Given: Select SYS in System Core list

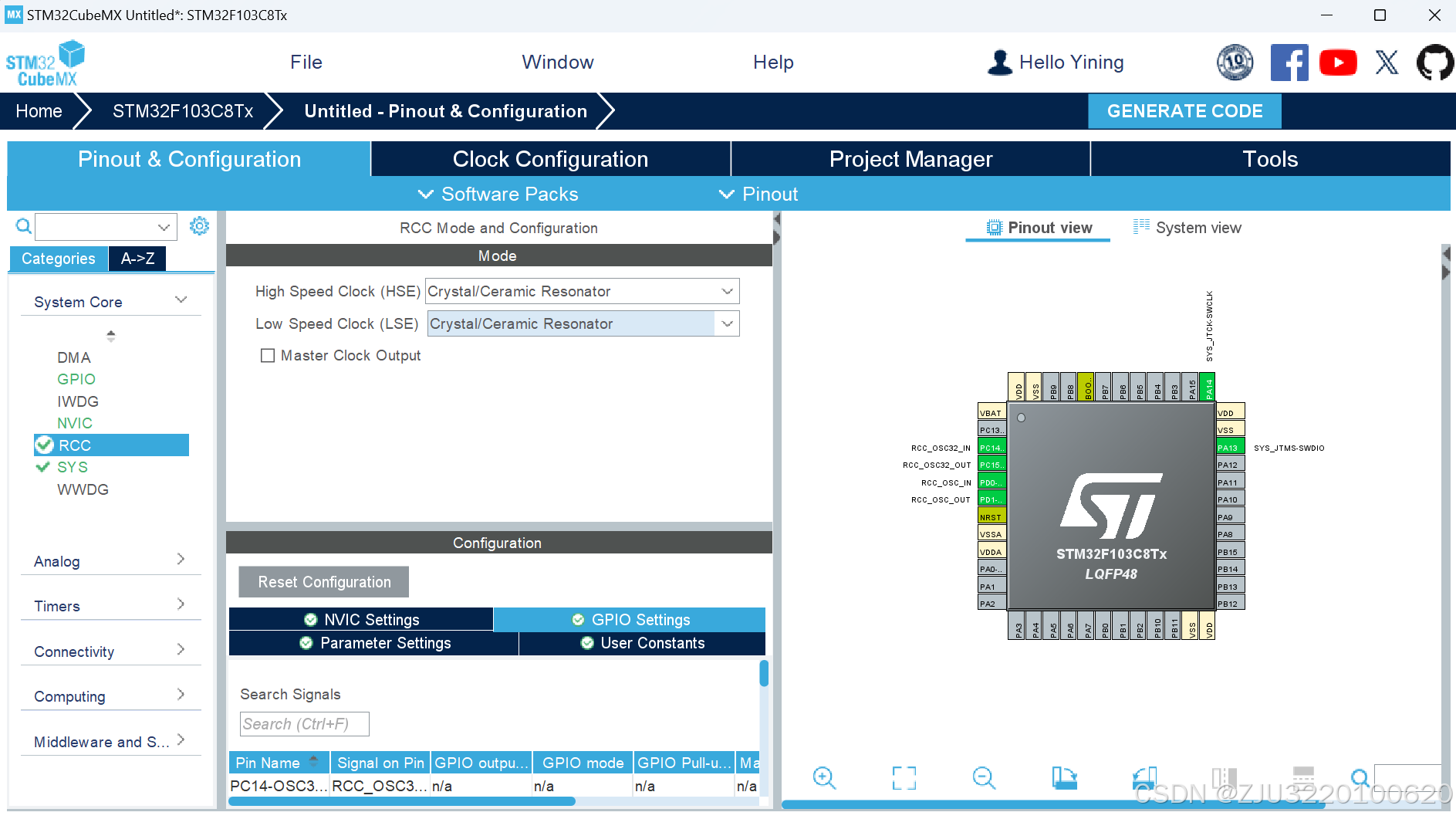Looking at the screenshot, I should [x=73, y=467].
